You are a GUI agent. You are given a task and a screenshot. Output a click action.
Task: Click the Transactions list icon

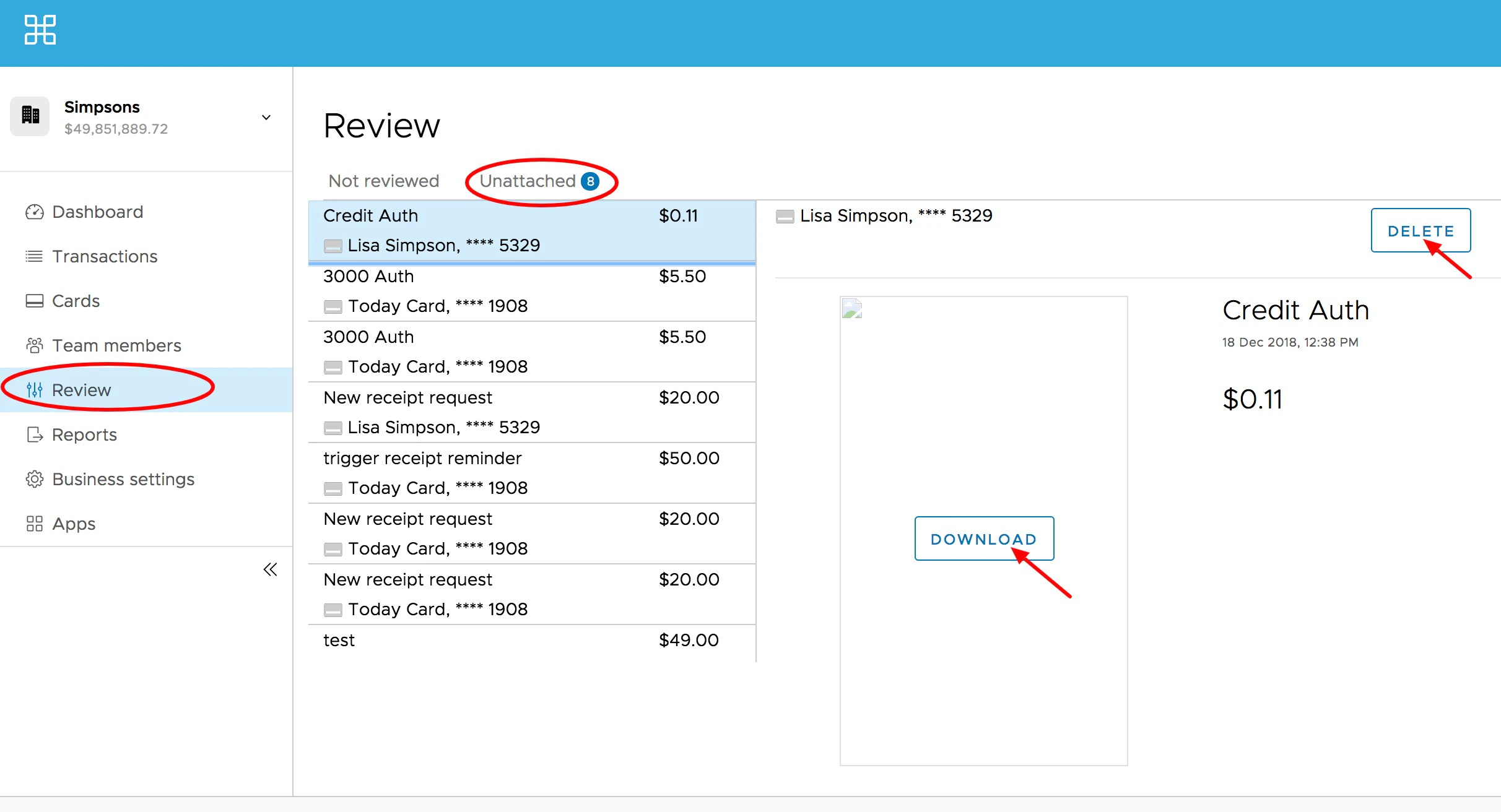pyautogui.click(x=34, y=257)
